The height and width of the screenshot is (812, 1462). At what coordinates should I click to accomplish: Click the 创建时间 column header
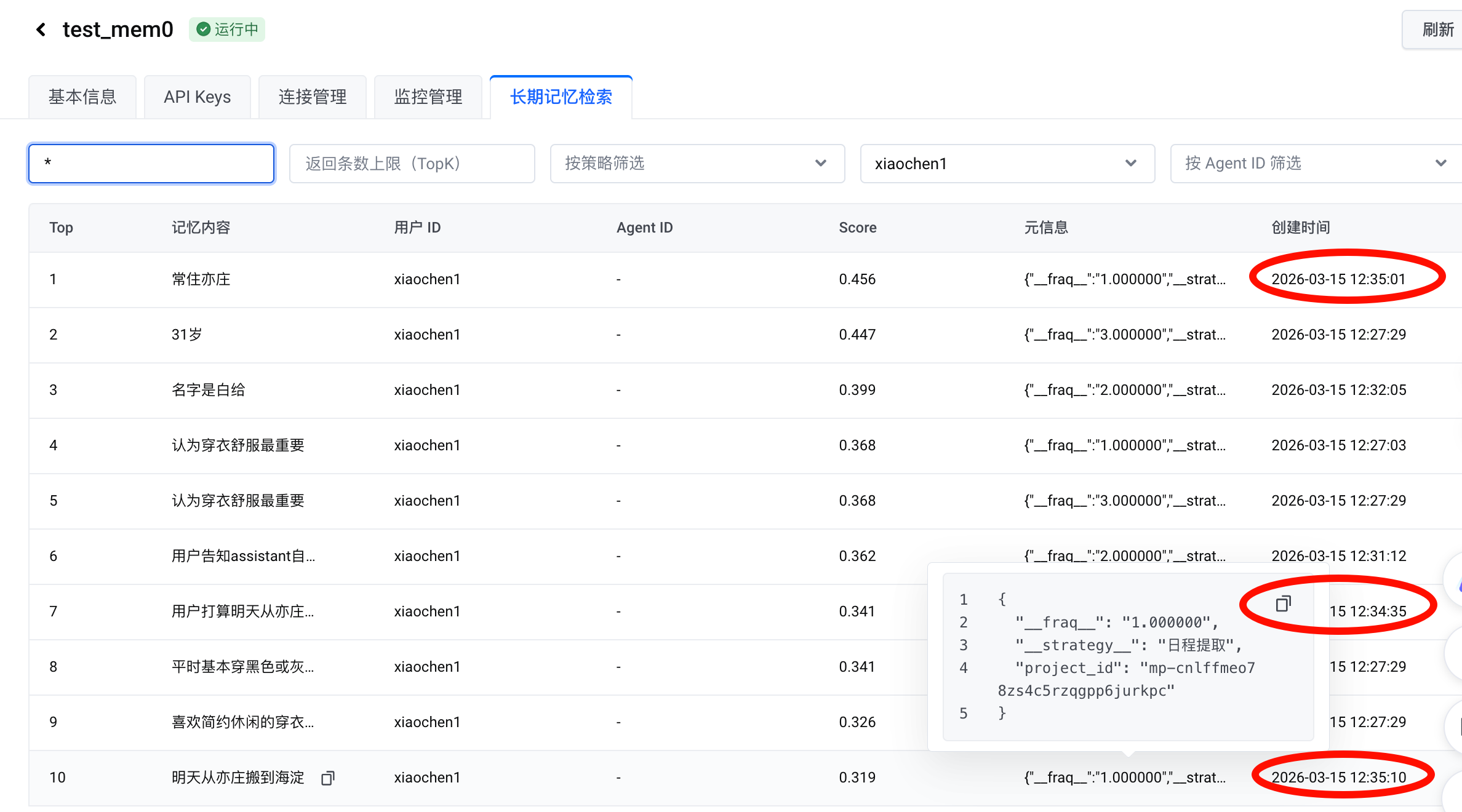click(1300, 228)
